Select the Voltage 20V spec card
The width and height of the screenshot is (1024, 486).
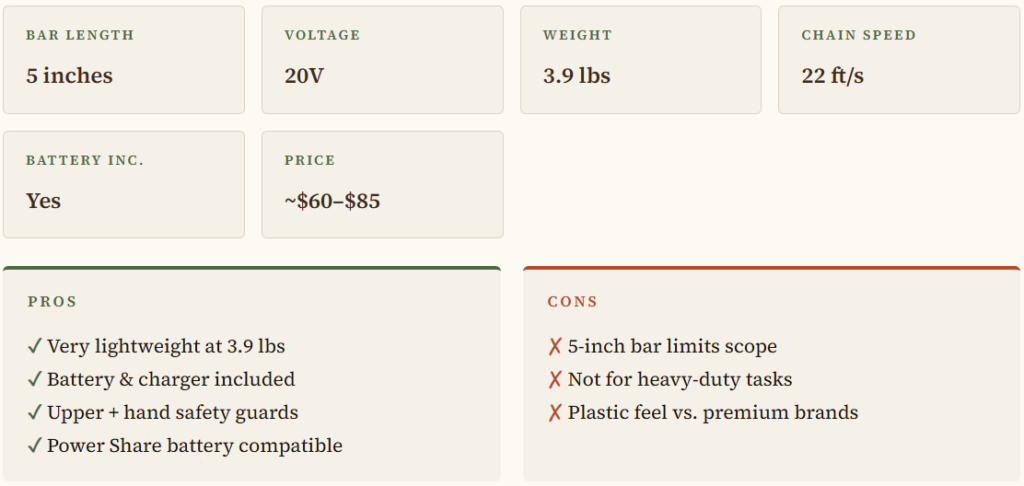pos(382,59)
